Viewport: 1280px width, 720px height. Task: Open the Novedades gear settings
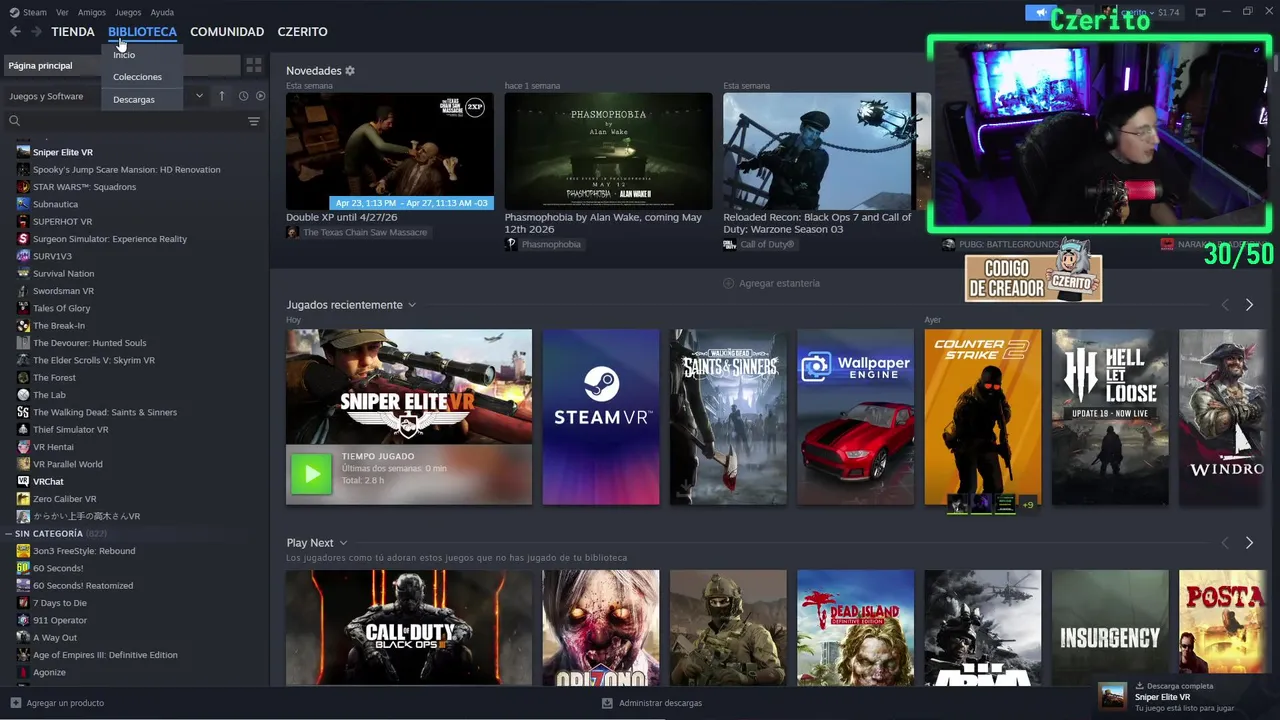point(350,71)
